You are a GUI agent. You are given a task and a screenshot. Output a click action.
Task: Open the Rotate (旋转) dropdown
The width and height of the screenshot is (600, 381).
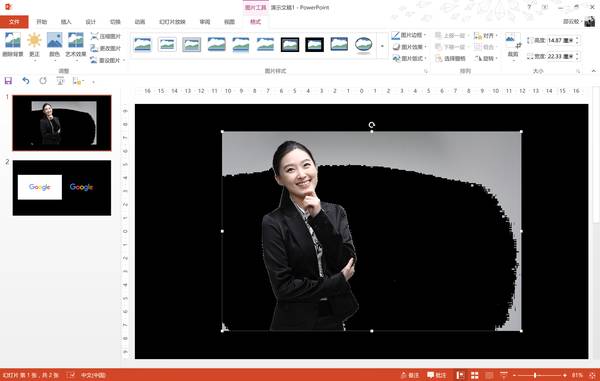coord(486,58)
